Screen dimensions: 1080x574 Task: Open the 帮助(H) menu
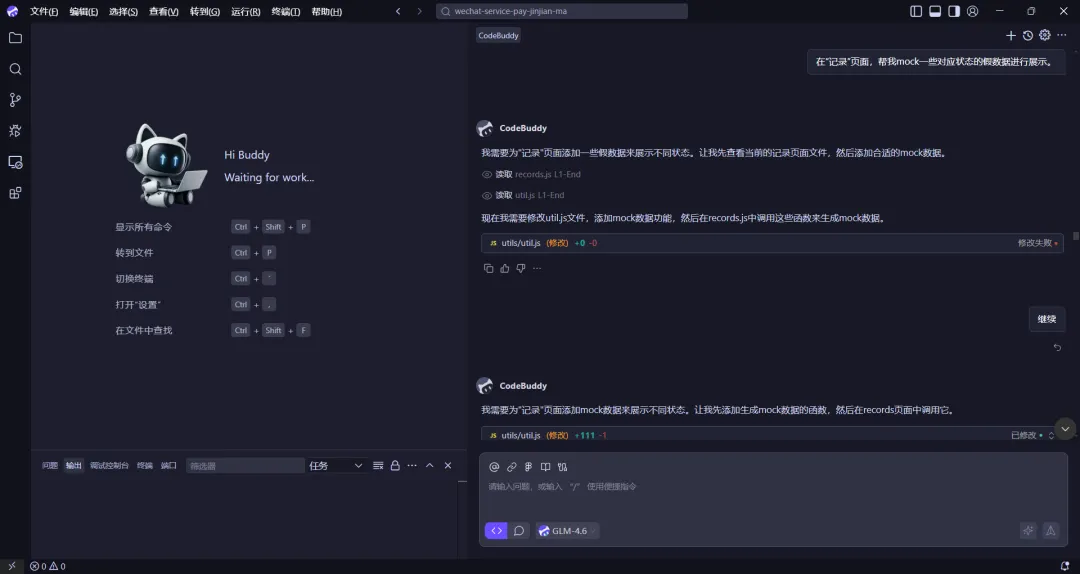tap(326, 12)
